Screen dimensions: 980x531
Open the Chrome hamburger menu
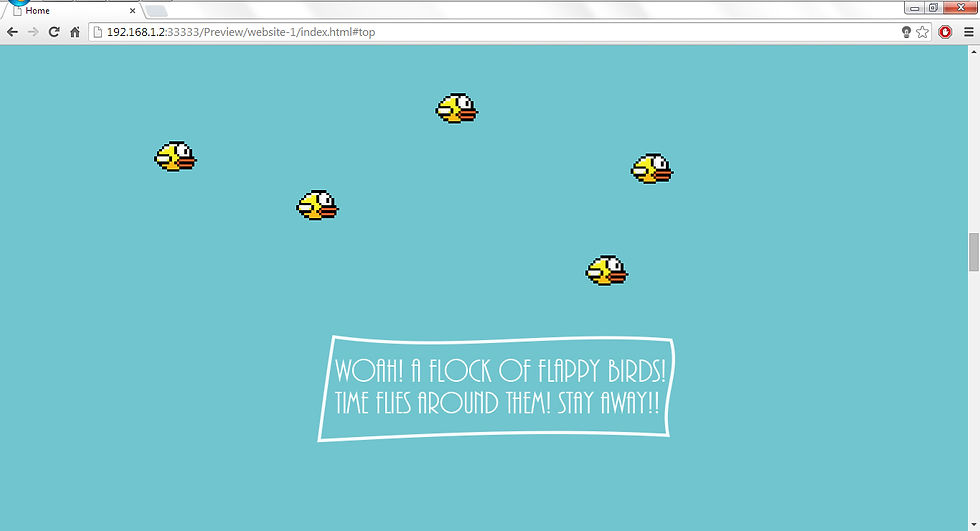(x=969, y=32)
